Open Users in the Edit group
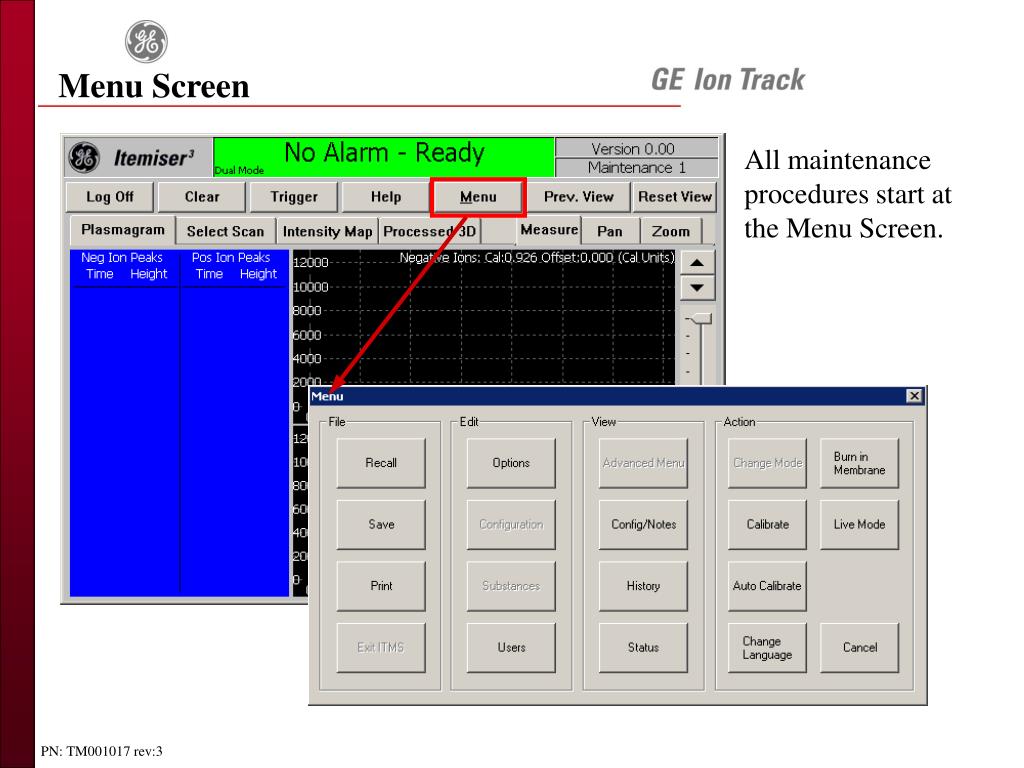The height and width of the screenshot is (768, 1024). tap(511, 647)
